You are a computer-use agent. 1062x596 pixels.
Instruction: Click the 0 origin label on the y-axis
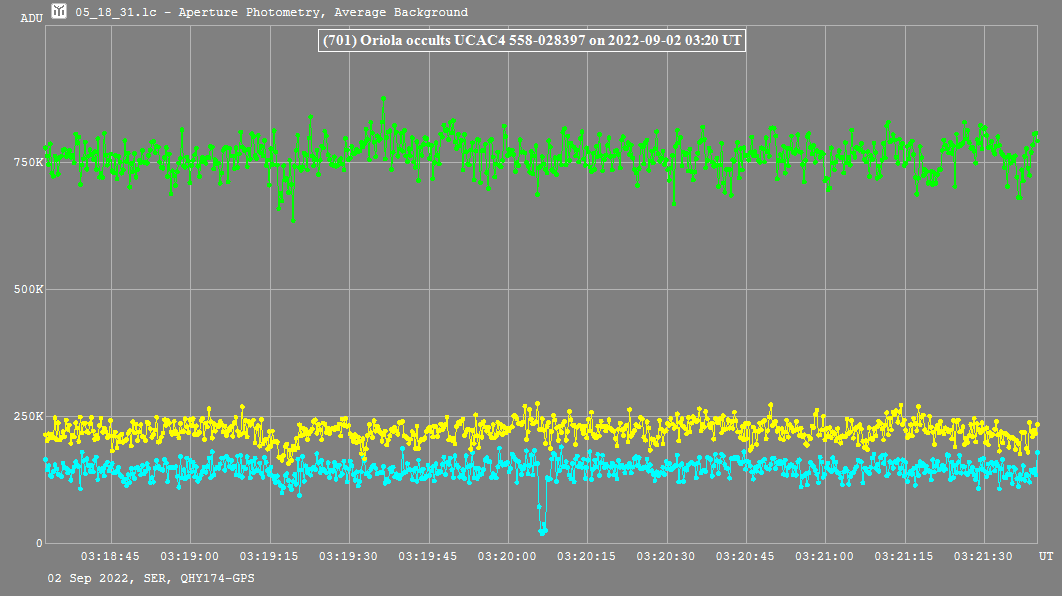pyautogui.click(x=40, y=544)
